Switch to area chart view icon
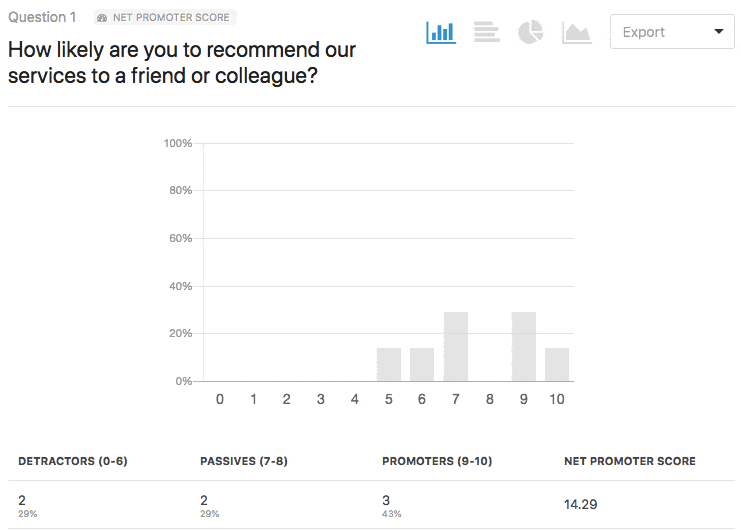The width and height of the screenshot is (741, 531). click(x=577, y=33)
